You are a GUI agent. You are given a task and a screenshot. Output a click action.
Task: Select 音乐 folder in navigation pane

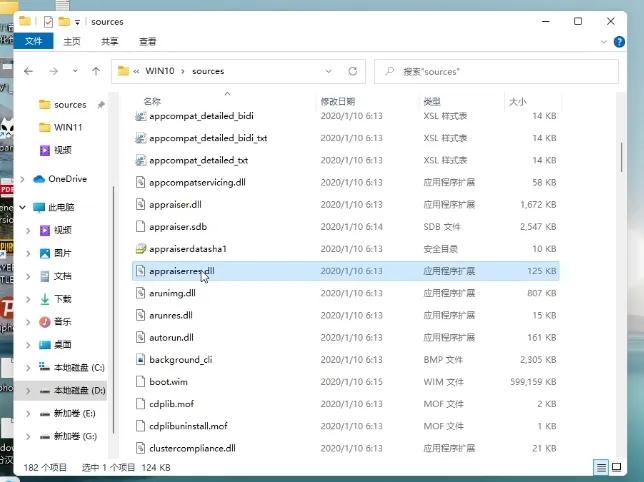tap(55, 322)
